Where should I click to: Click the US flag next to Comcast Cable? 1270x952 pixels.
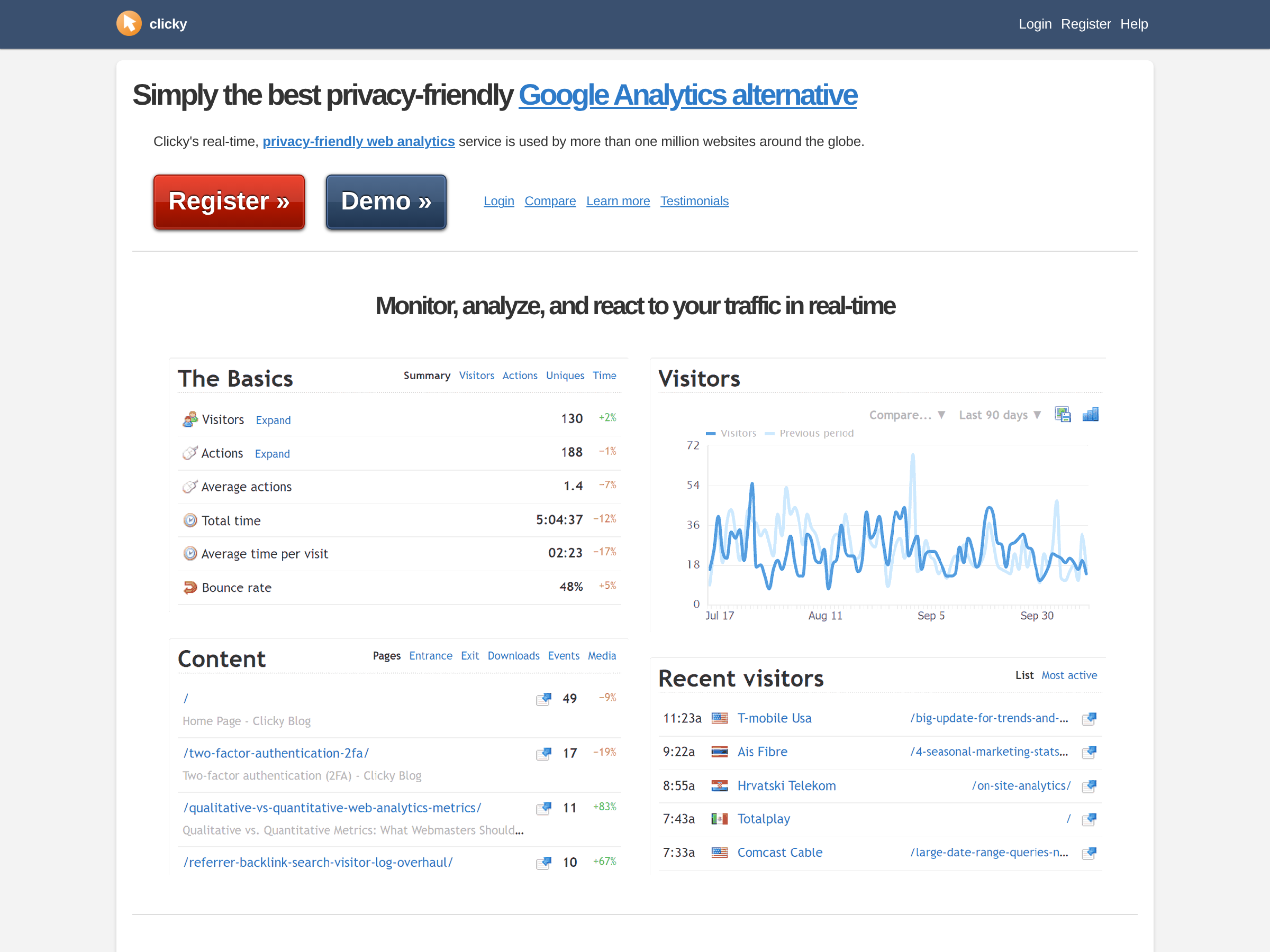pos(719,853)
